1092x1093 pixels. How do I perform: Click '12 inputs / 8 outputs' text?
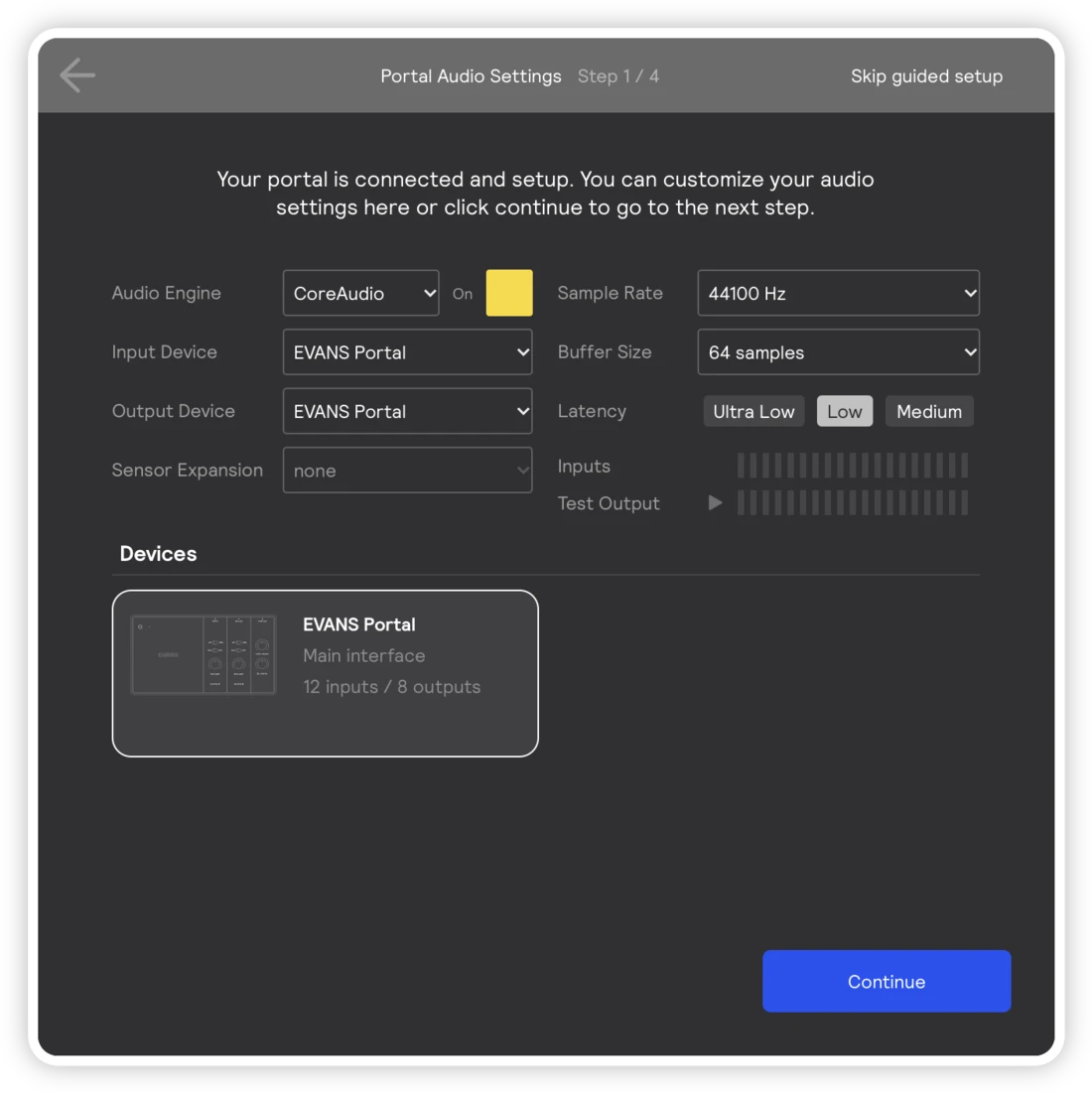(x=392, y=687)
